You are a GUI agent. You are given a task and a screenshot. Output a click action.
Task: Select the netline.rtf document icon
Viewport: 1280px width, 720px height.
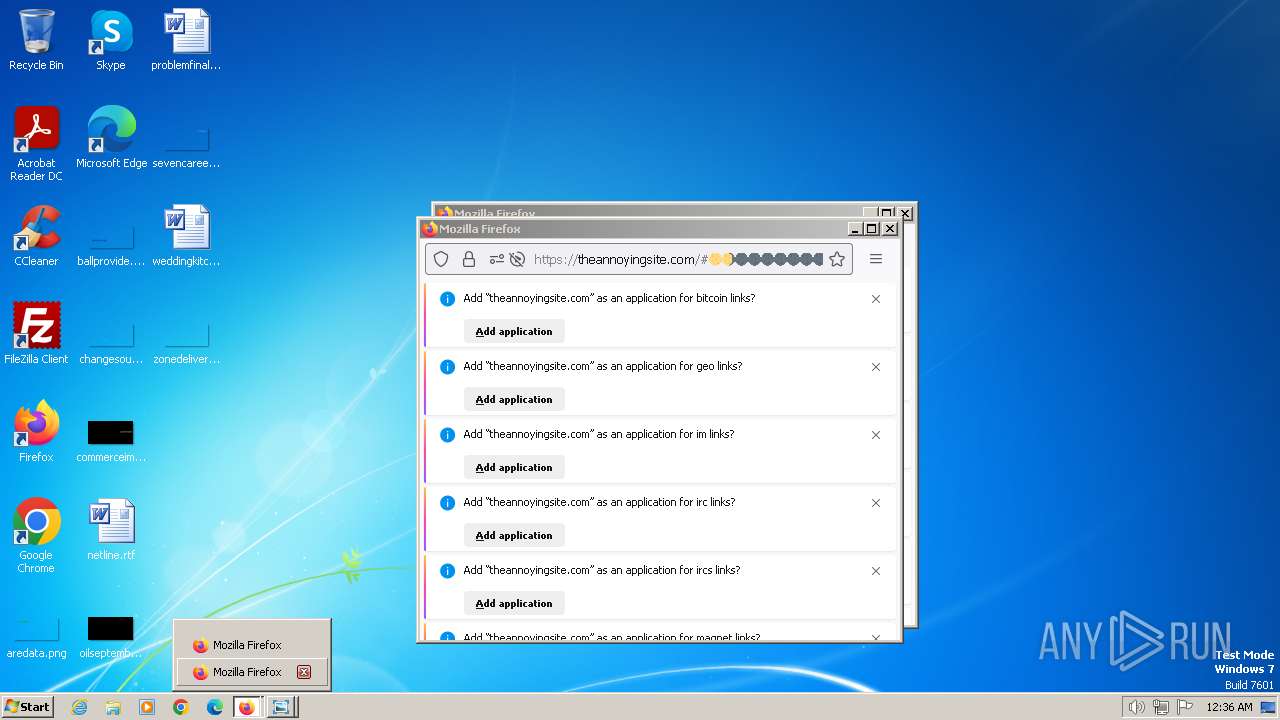[111, 529]
